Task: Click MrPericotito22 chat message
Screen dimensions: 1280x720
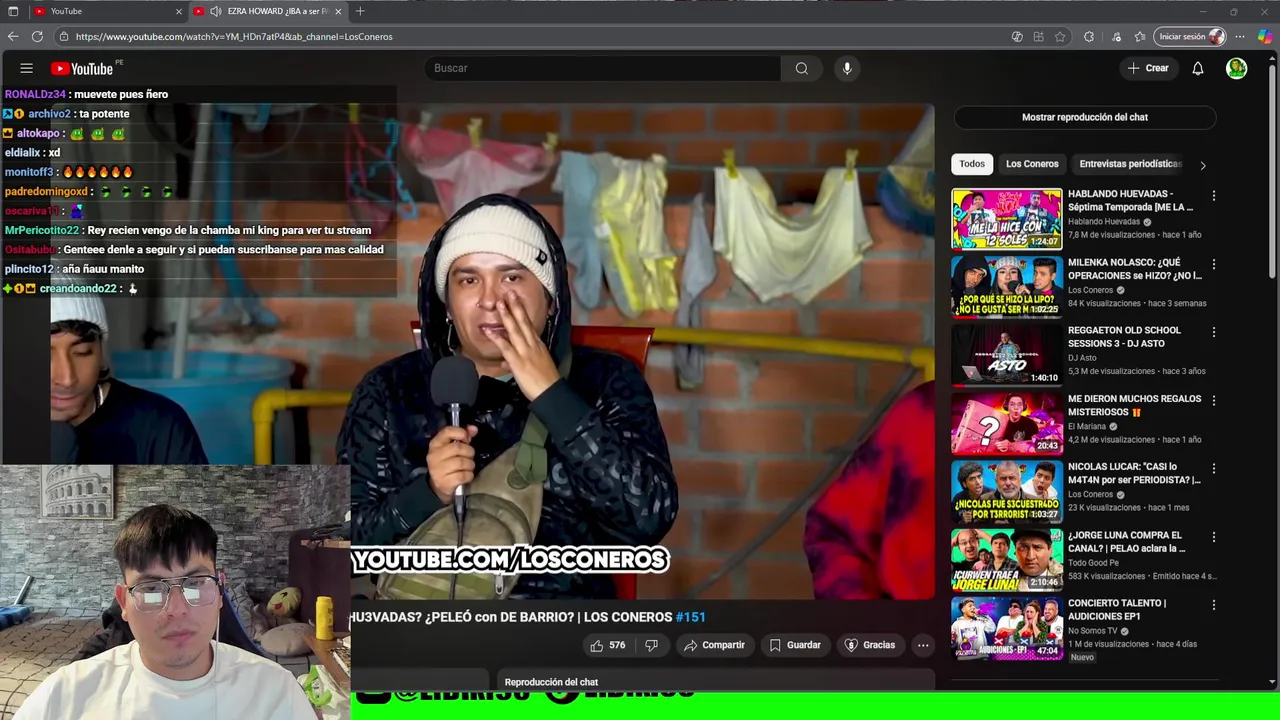Action: click(x=188, y=230)
